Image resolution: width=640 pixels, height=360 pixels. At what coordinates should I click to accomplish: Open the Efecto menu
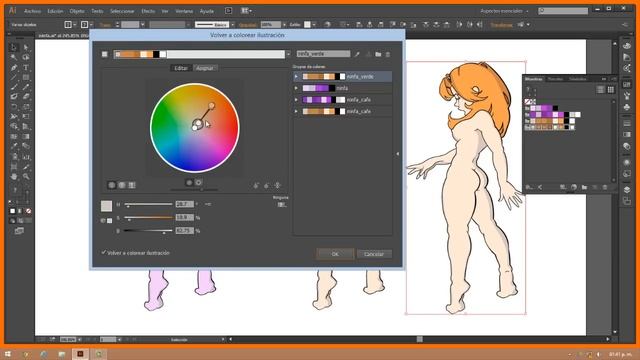tap(148, 11)
